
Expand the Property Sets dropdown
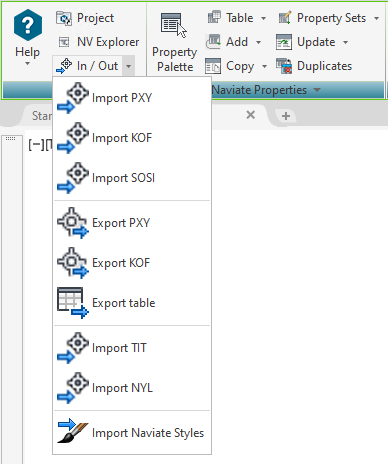pyautogui.click(x=376, y=18)
